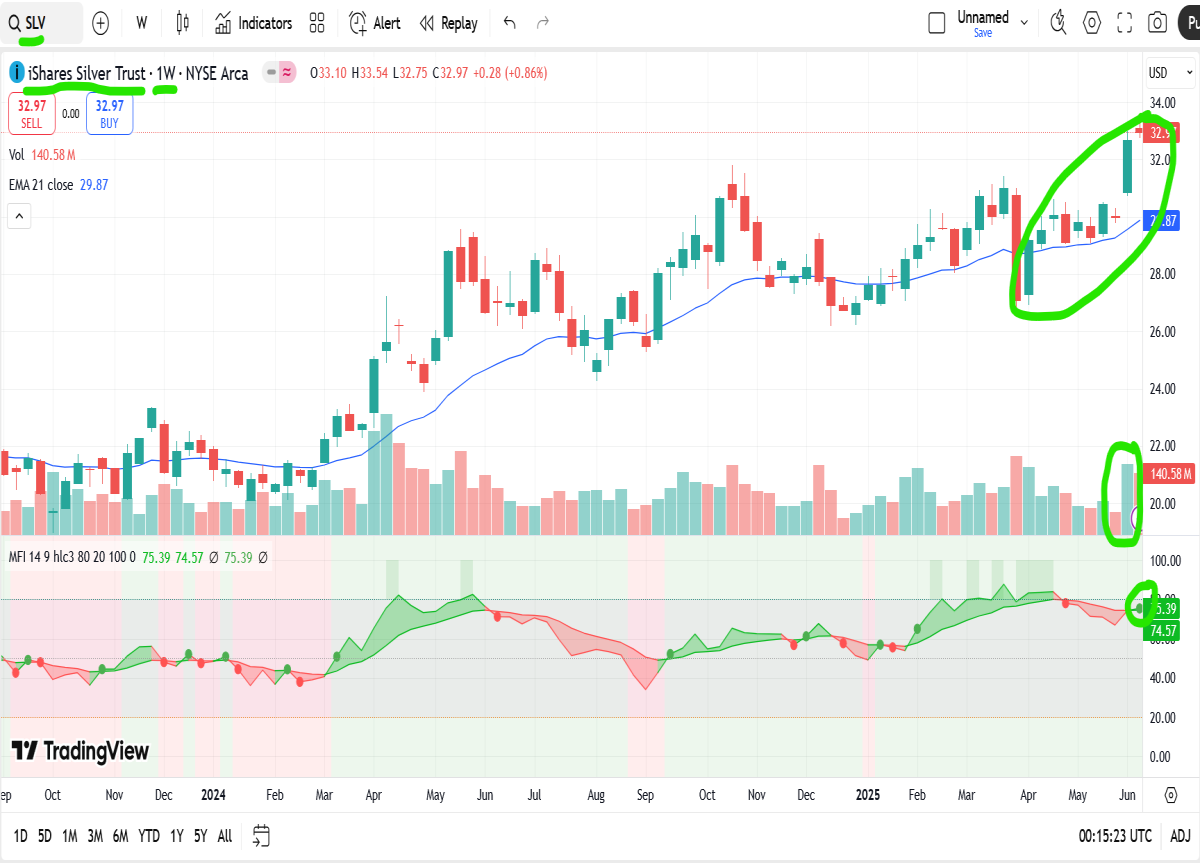The width and height of the screenshot is (1200, 863).
Task: Open the USD currency dropdown
Action: (1170, 72)
